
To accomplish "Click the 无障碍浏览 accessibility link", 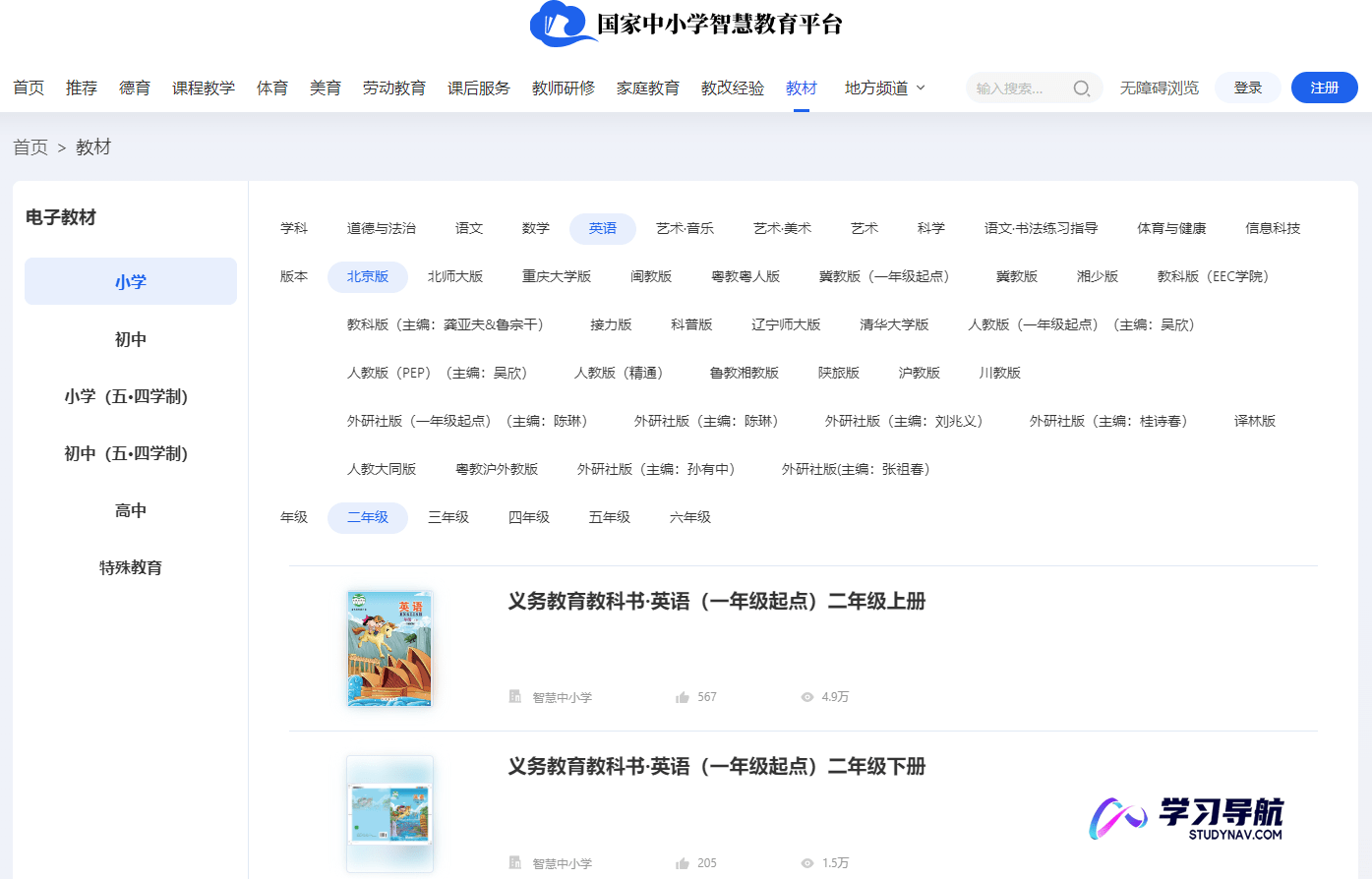I will [x=1159, y=87].
